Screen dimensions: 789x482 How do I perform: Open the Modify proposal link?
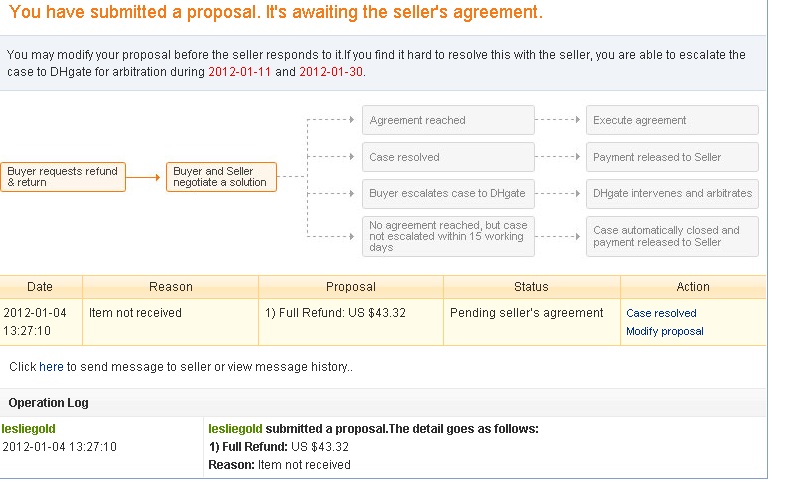pos(664,331)
